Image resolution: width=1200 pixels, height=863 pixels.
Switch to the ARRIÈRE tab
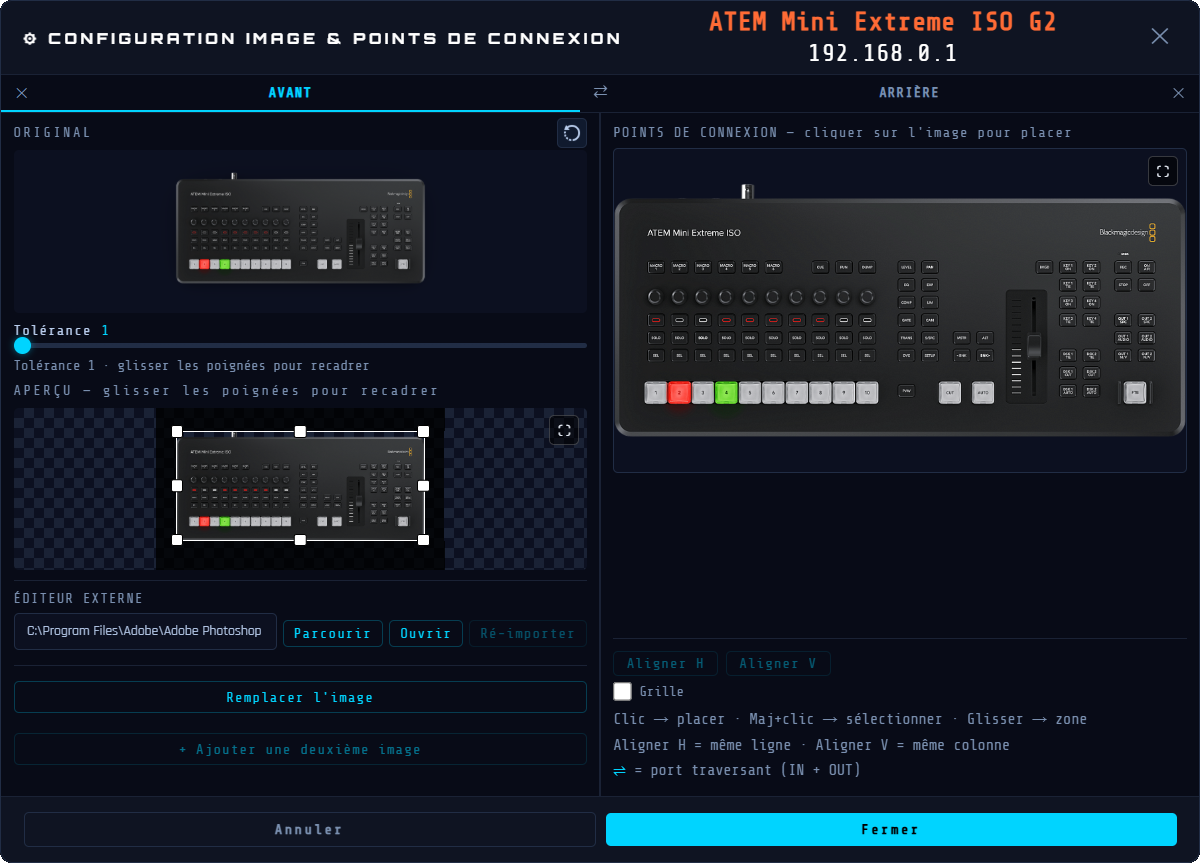[909, 93]
